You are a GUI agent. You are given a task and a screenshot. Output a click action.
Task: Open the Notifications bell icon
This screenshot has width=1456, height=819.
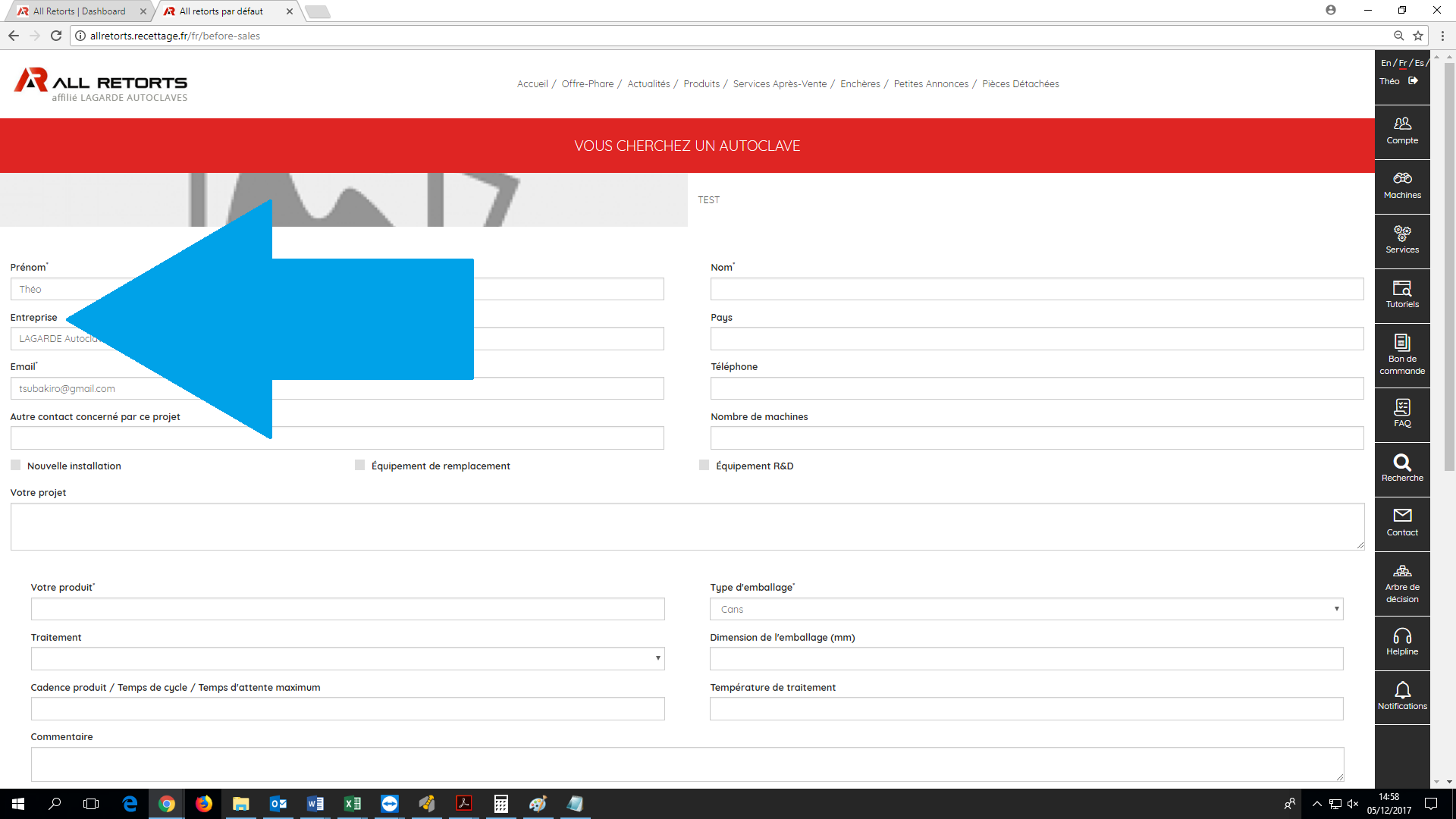(x=1402, y=696)
